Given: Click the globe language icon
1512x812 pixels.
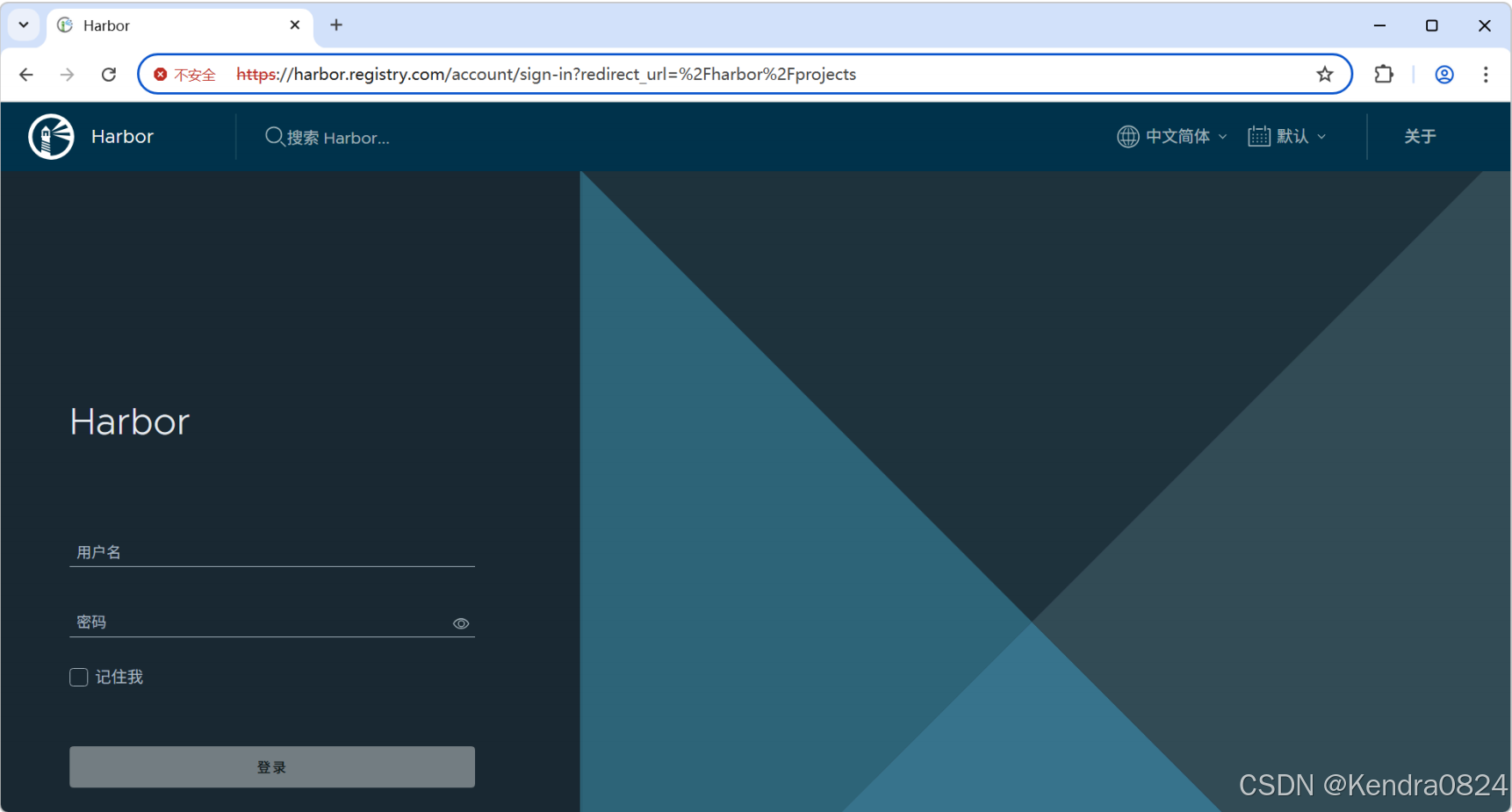Looking at the screenshot, I should click(1128, 137).
